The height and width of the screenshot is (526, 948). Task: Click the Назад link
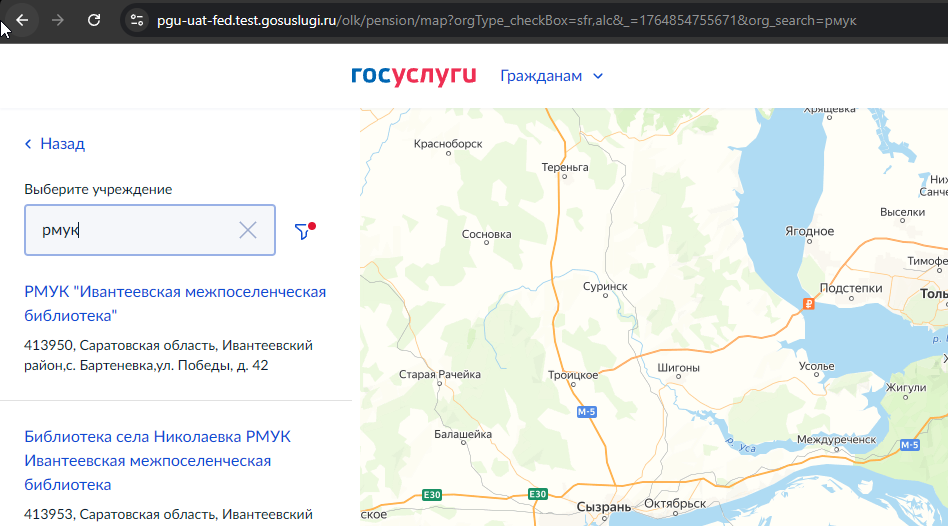click(54, 144)
